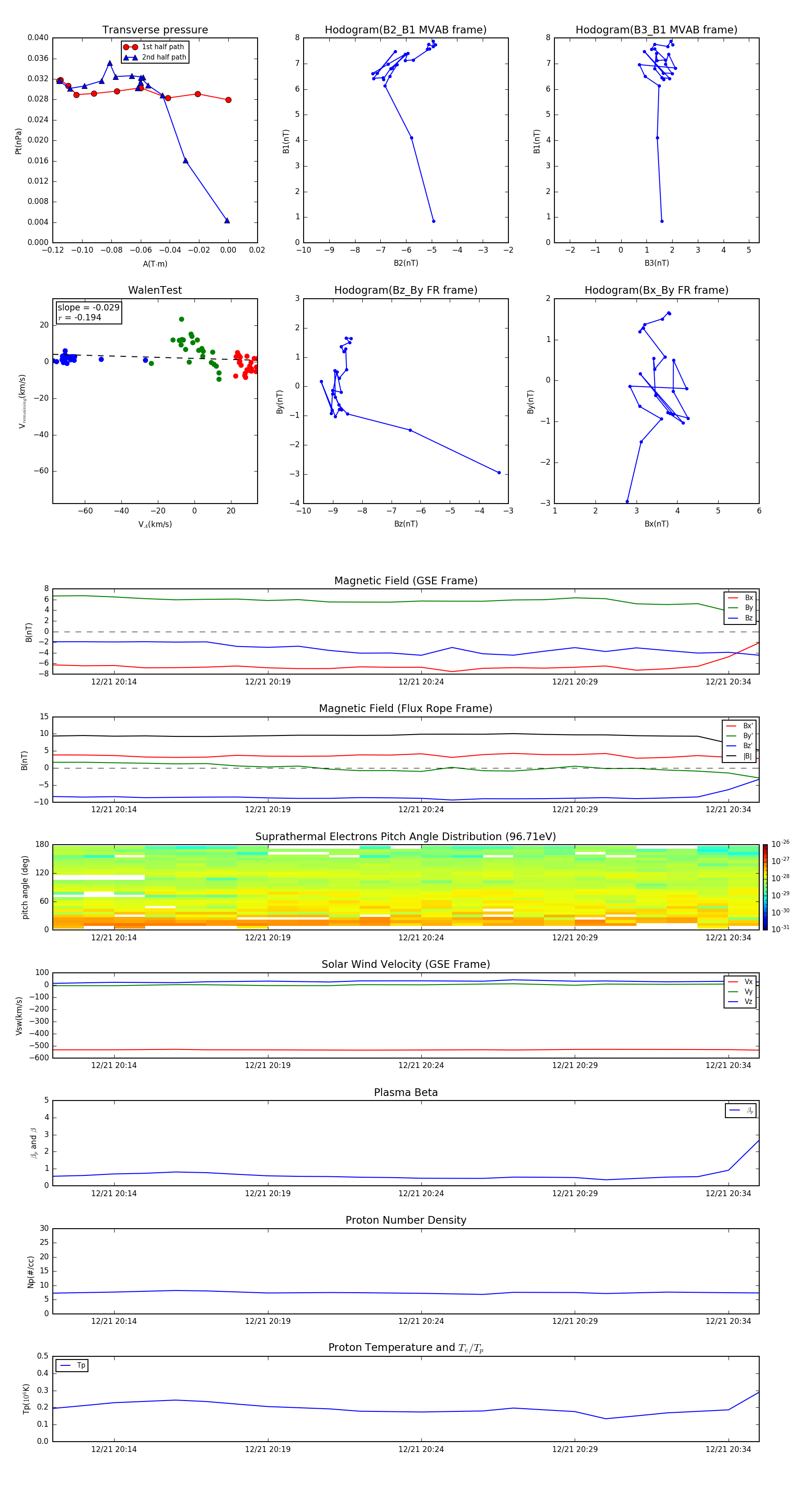Click the 'Vsw(km/s)' axis label
Screen dimensions: 812x1489
(x=18, y=1016)
